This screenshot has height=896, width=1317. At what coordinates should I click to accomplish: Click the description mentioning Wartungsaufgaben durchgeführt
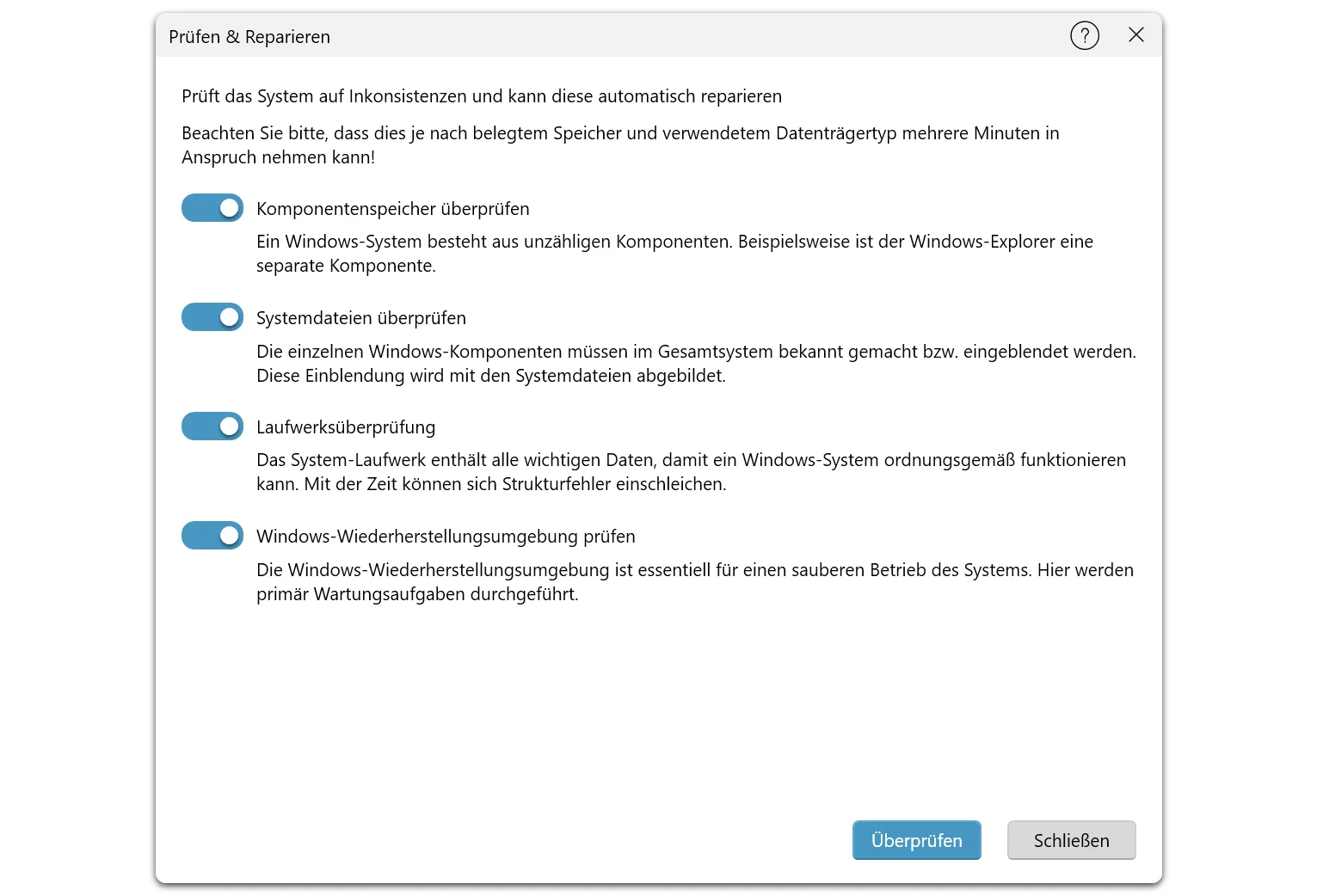point(694,582)
